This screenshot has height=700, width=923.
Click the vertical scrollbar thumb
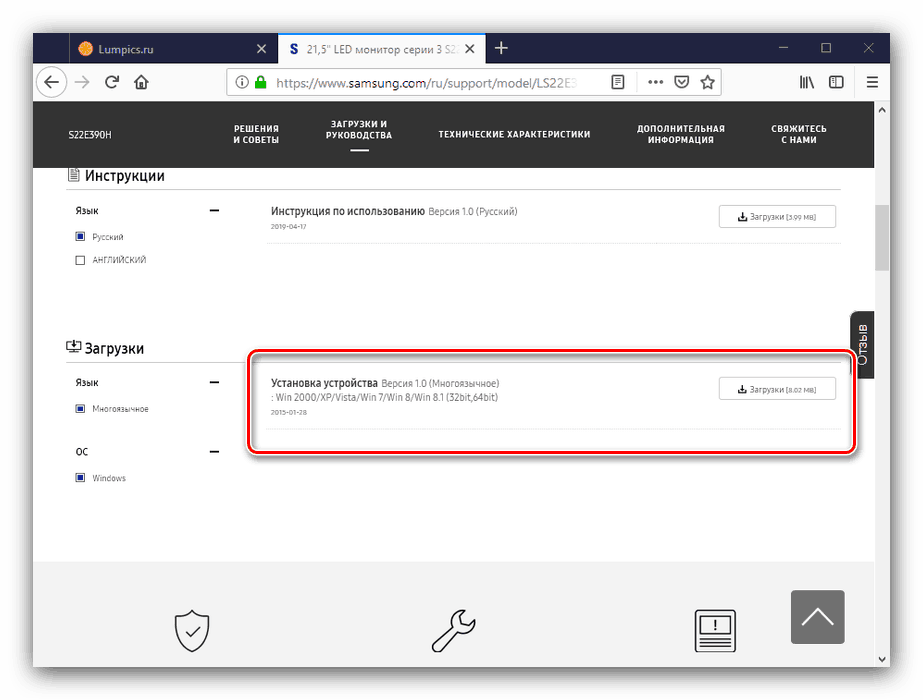click(882, 238)
